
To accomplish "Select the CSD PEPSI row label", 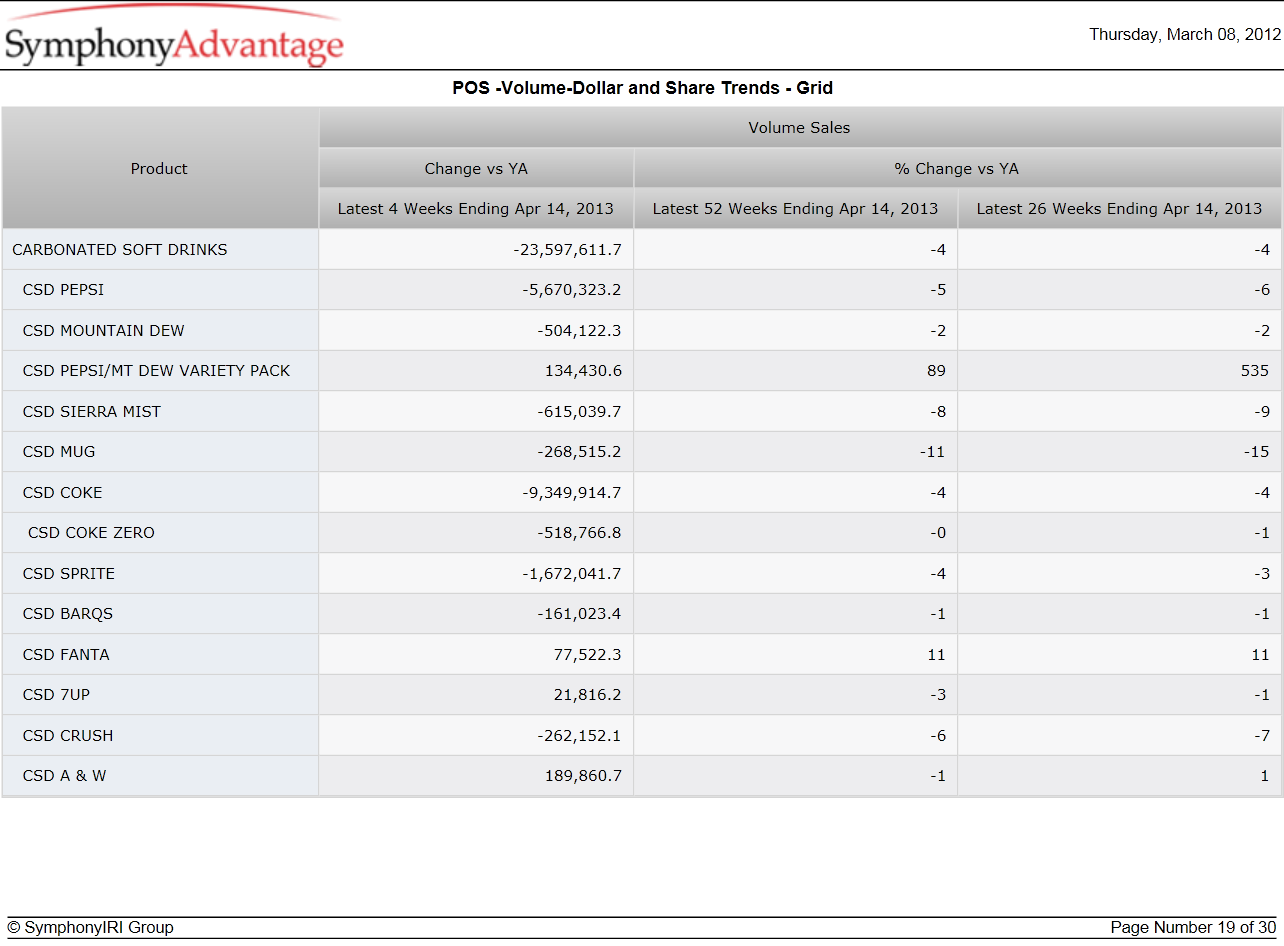I will [x=63, y=290].
